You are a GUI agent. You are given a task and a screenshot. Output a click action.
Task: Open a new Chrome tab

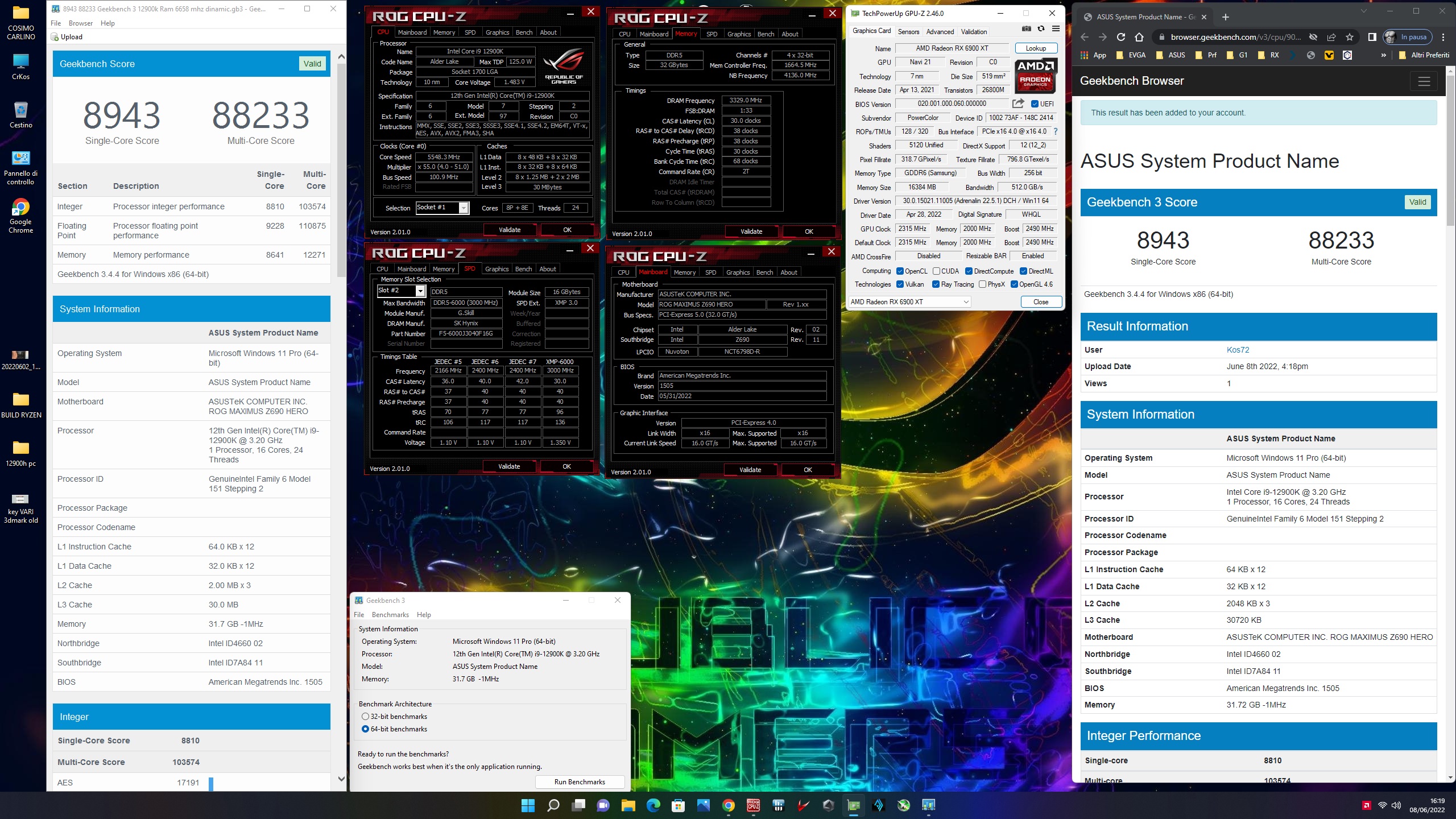pos(1226,17)
